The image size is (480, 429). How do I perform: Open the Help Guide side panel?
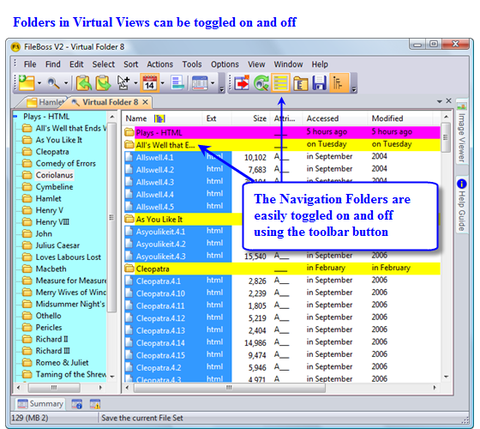(462, 206)
